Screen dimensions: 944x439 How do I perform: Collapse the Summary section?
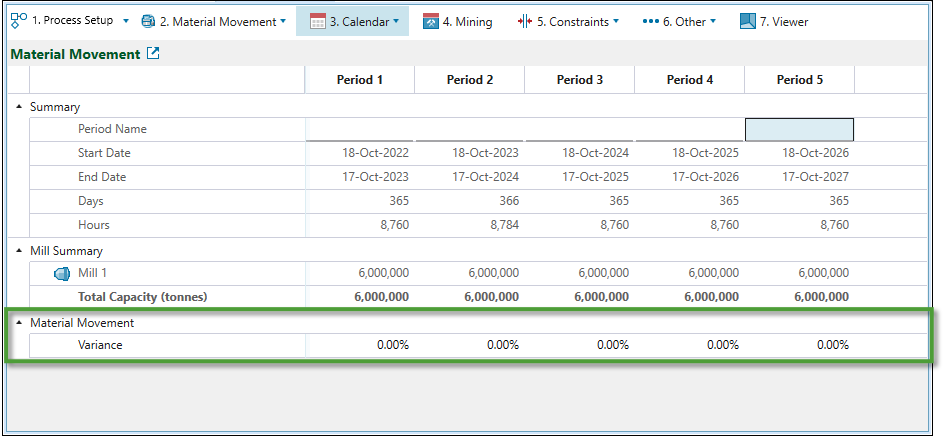point(19,106)
